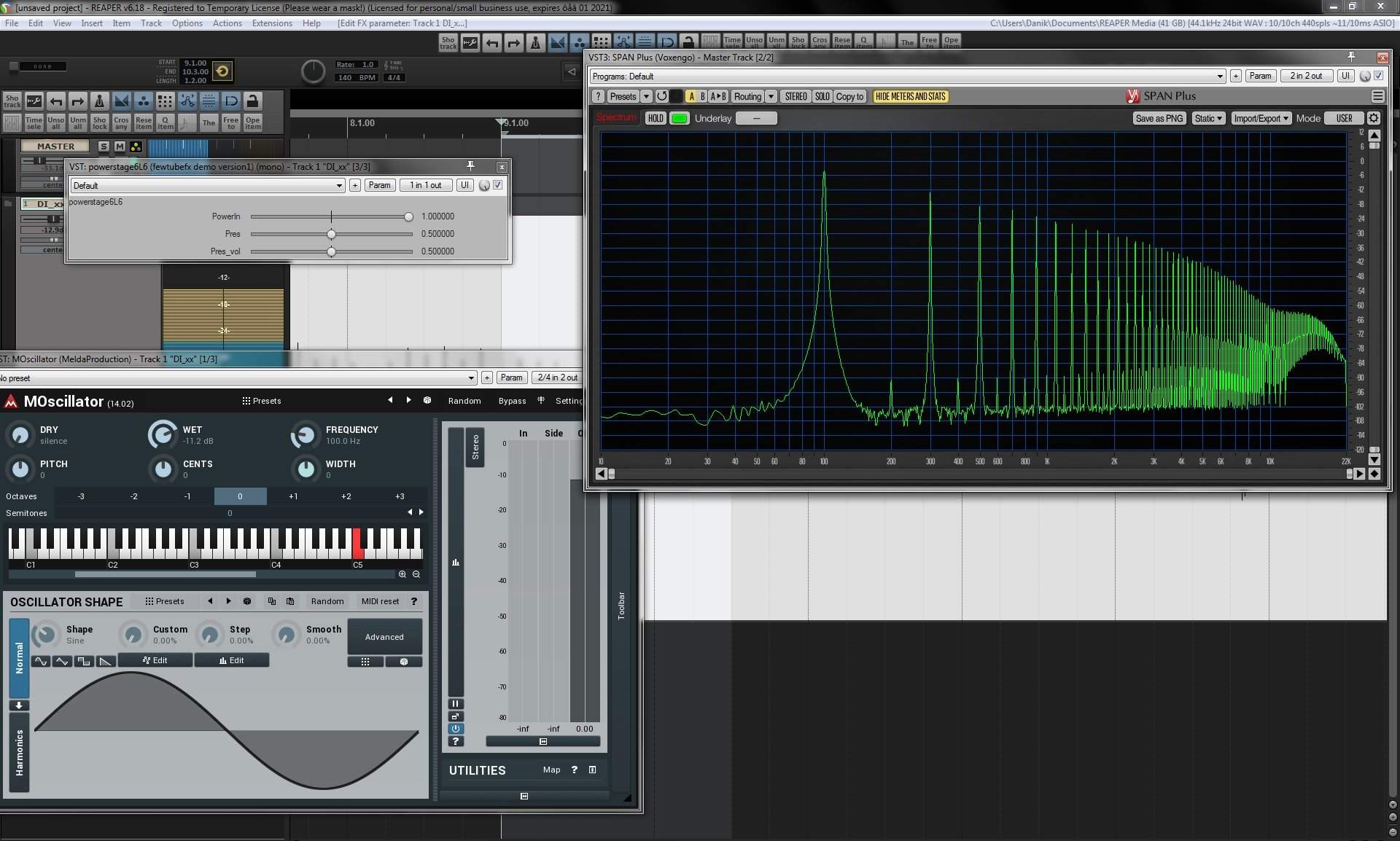
Task: Open SPAN Plus Programs: Default dropdown
Action: pyautogui.click(x=908, y=76)
